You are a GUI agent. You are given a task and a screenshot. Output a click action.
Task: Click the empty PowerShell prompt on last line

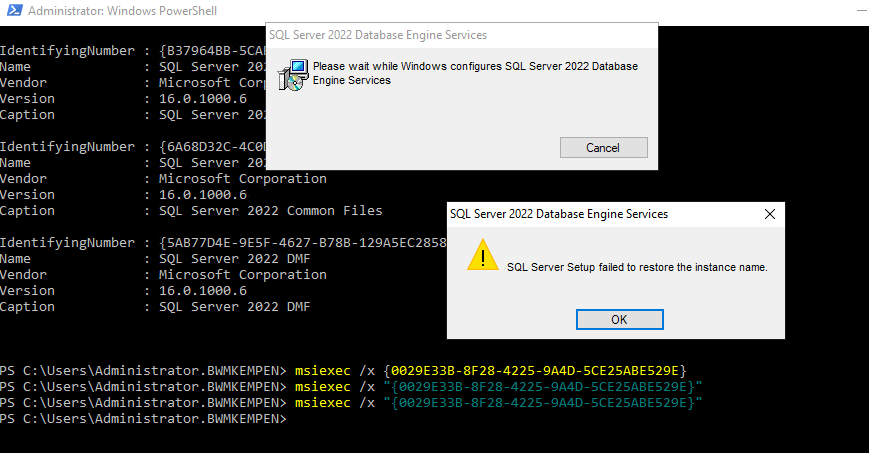(144, 419)
